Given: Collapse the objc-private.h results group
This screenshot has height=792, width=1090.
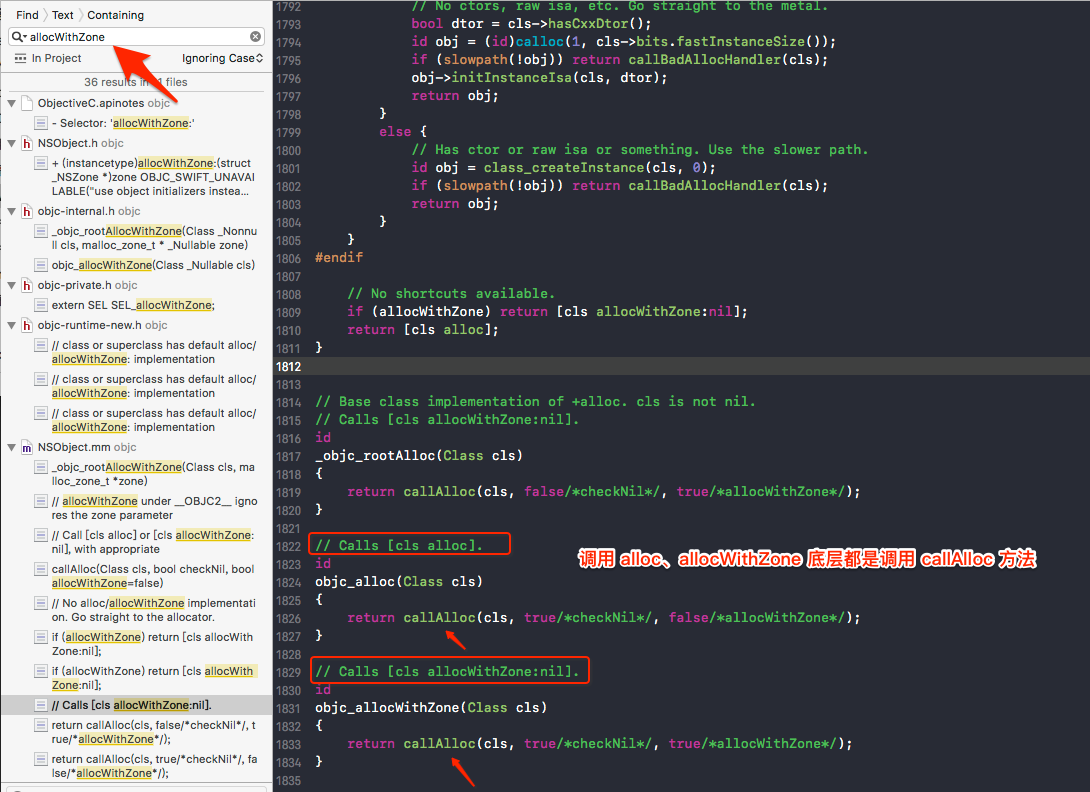Looking at the screenshot, I should [12, 285].
